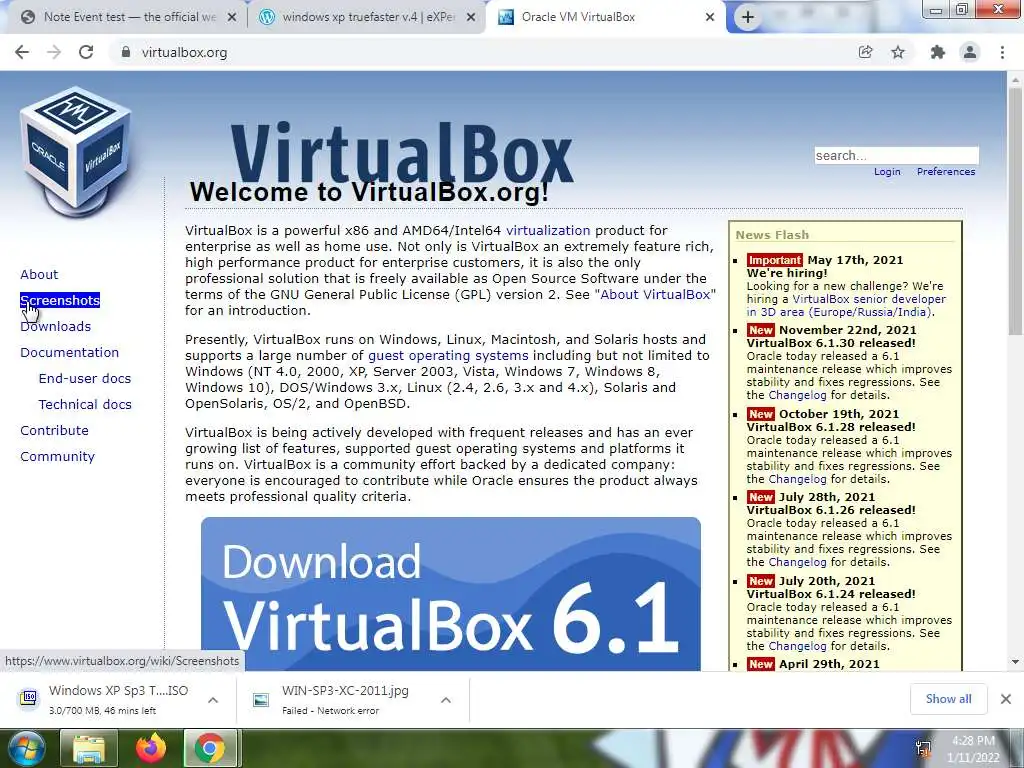Close the windows xp truefaster tab
Image resolution: width=1024 pixels, height=768 pixels.
click(x=471, y=18)
